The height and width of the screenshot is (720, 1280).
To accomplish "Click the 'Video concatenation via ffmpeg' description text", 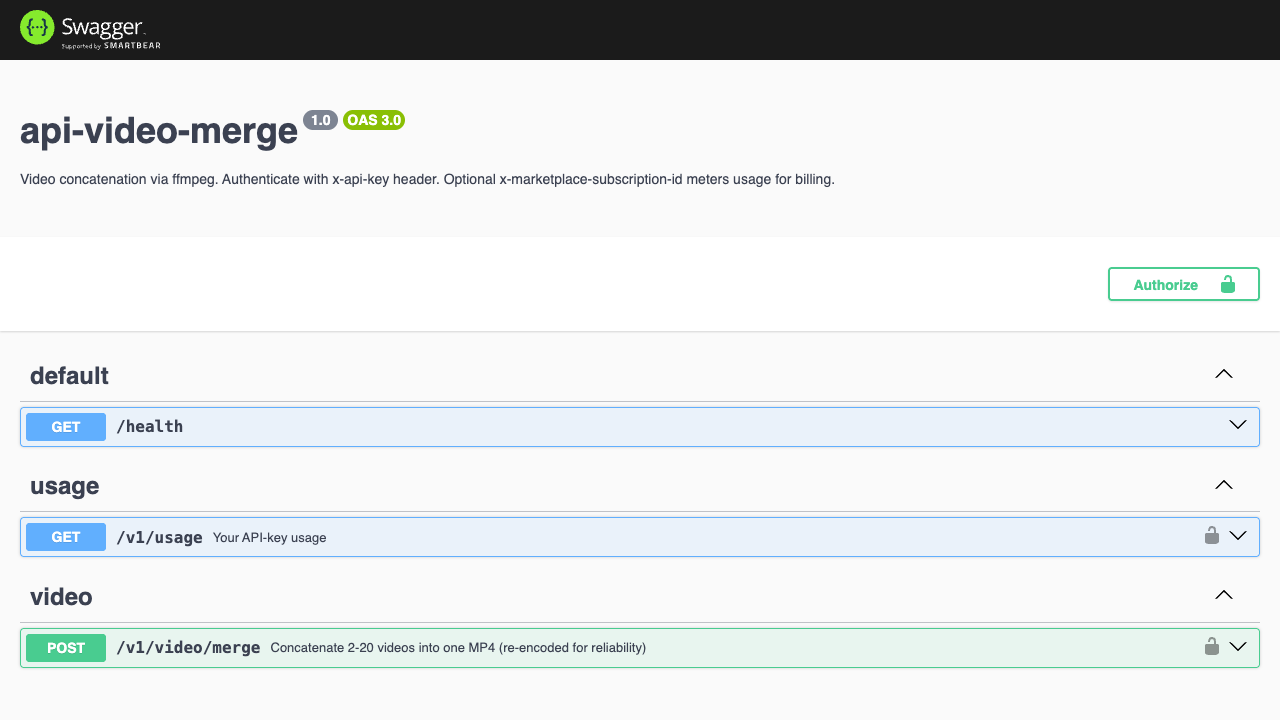I will (x=427, y=180).
